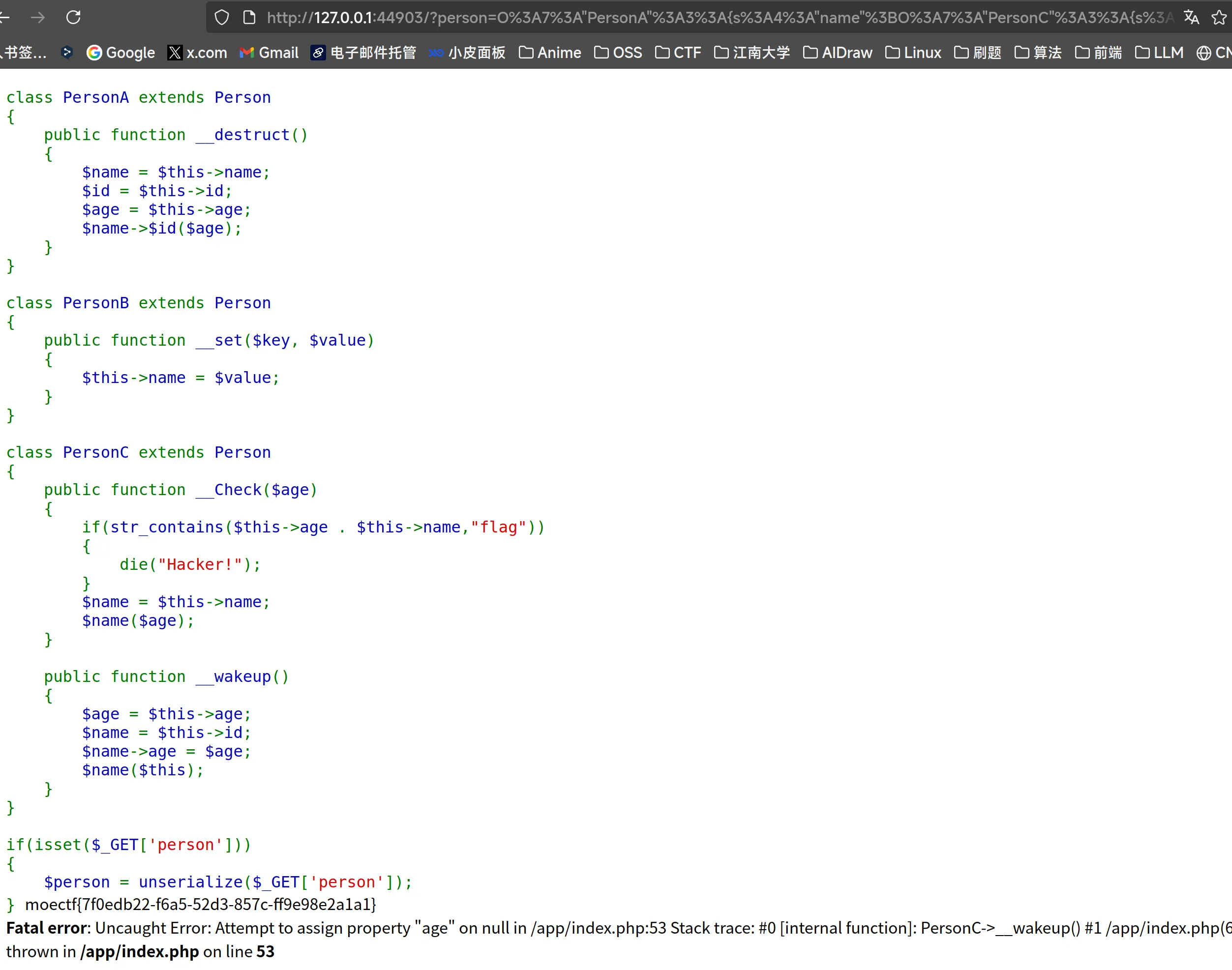Click the translate page icon

tap(1191, 18)
